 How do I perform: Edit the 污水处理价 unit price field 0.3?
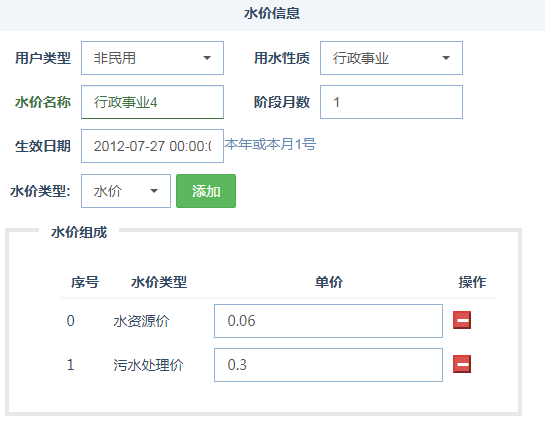tap(328, 365)
